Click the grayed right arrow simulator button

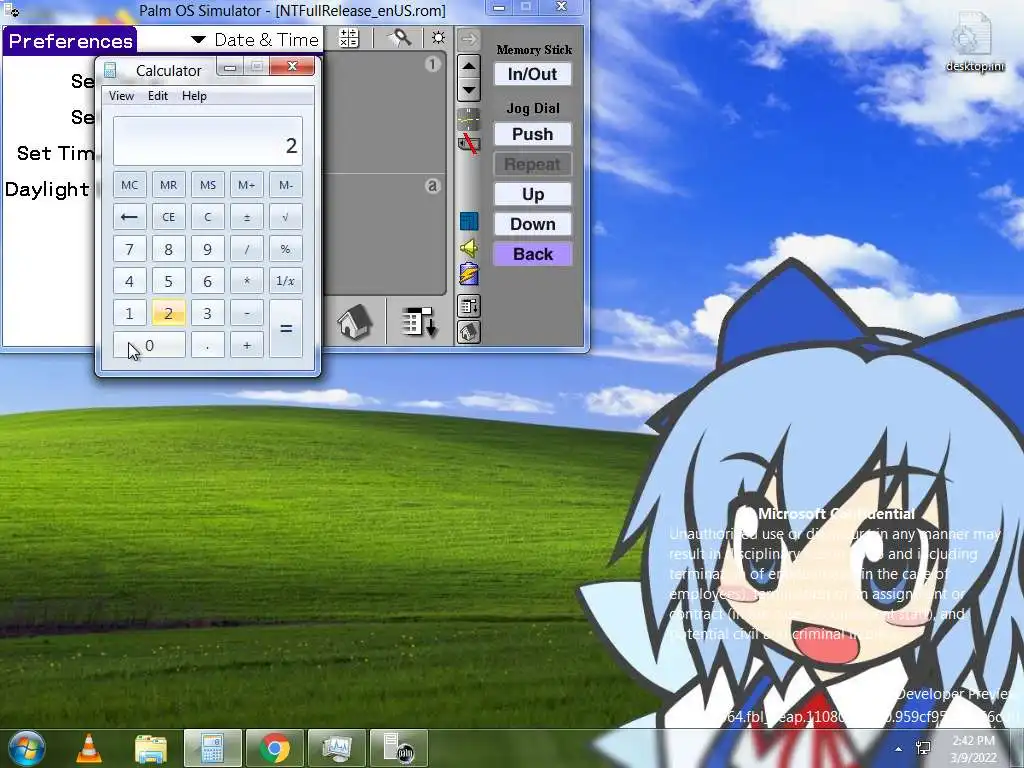click(469, 40)
